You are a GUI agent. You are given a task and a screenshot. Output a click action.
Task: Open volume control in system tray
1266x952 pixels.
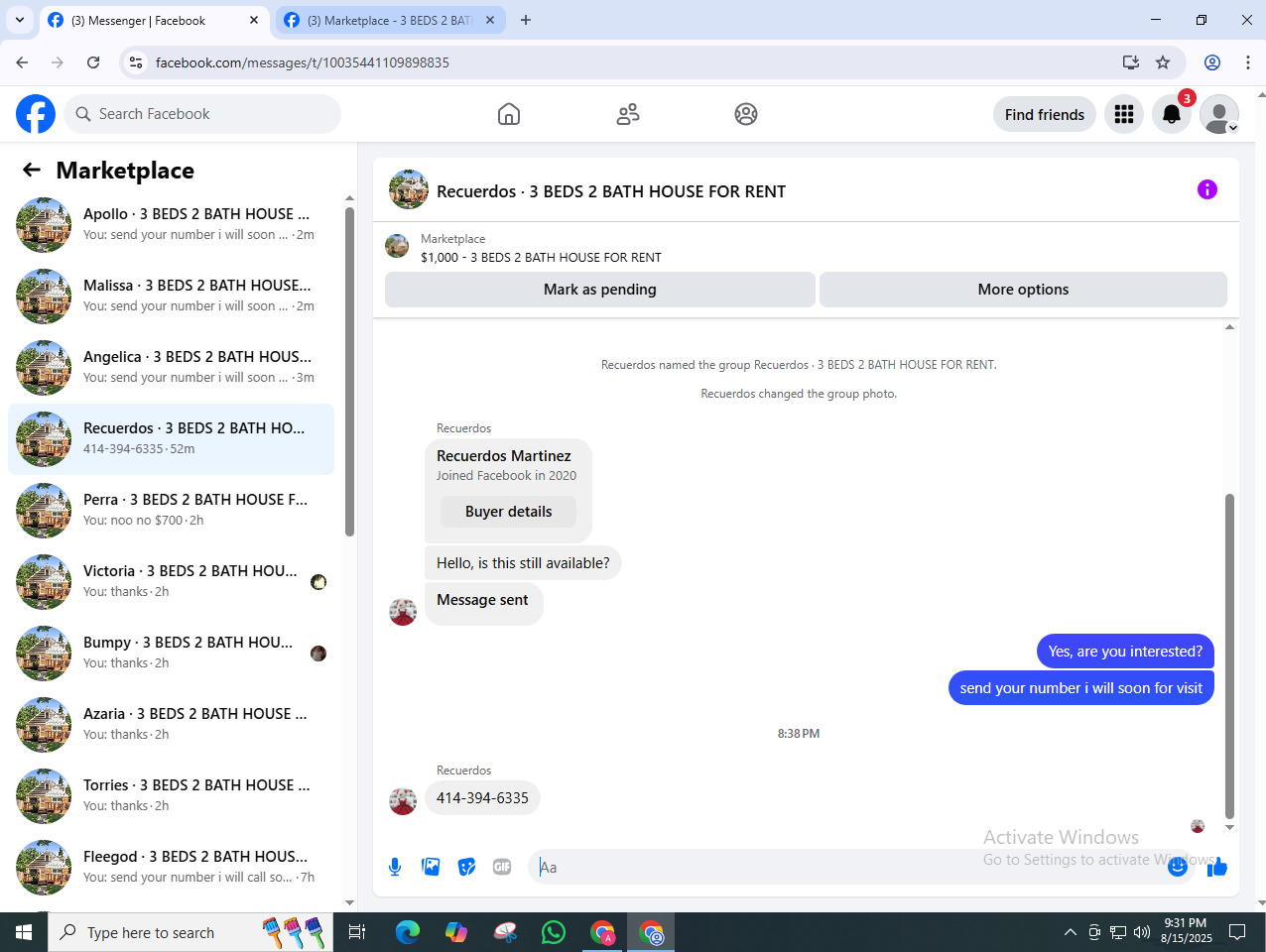(1142, 932)
